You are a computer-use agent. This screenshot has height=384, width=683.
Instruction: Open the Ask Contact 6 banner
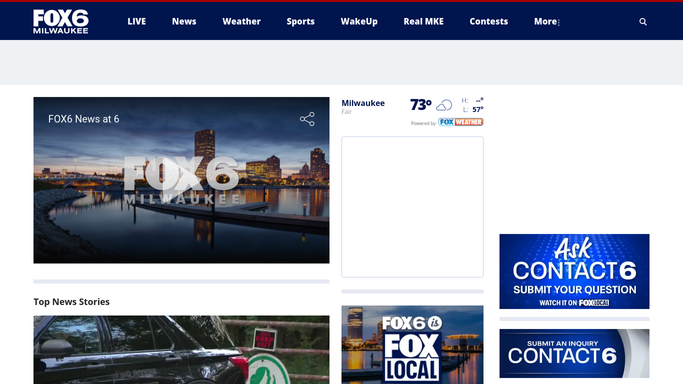pyautogui.click(x=574, y=271)
